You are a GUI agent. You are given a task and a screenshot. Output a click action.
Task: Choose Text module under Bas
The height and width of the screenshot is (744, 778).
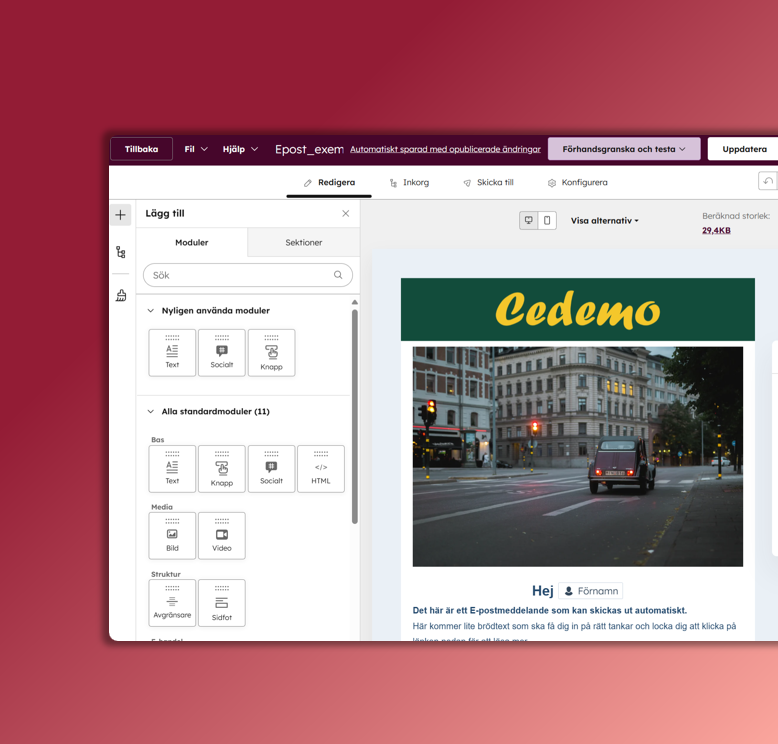point(172,469)
